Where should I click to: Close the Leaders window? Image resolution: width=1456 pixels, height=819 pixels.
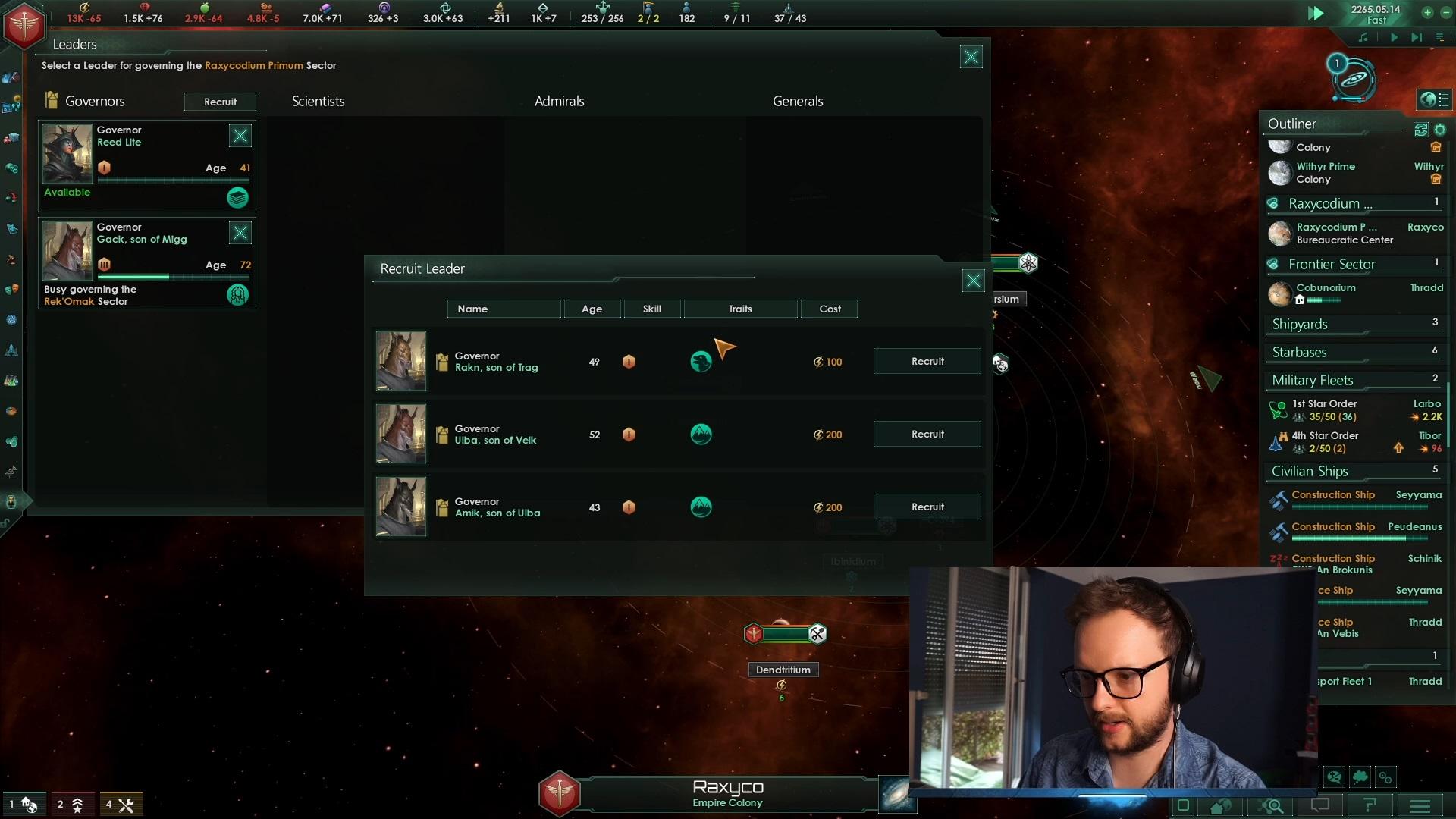tap(971, 57)
